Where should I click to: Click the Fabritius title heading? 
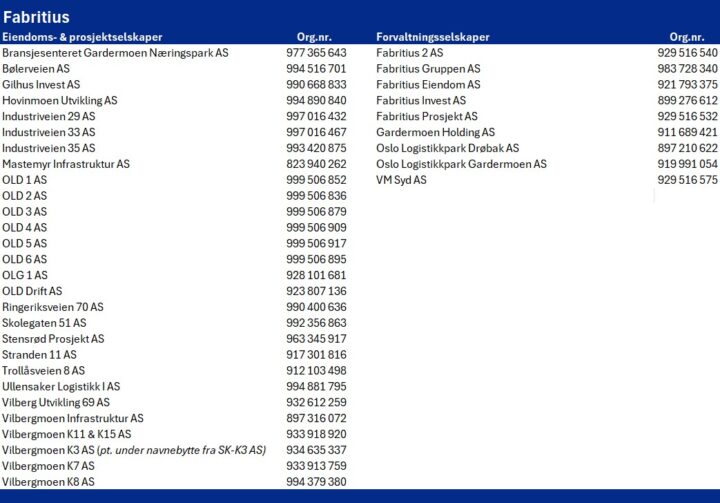click(36, 17)
